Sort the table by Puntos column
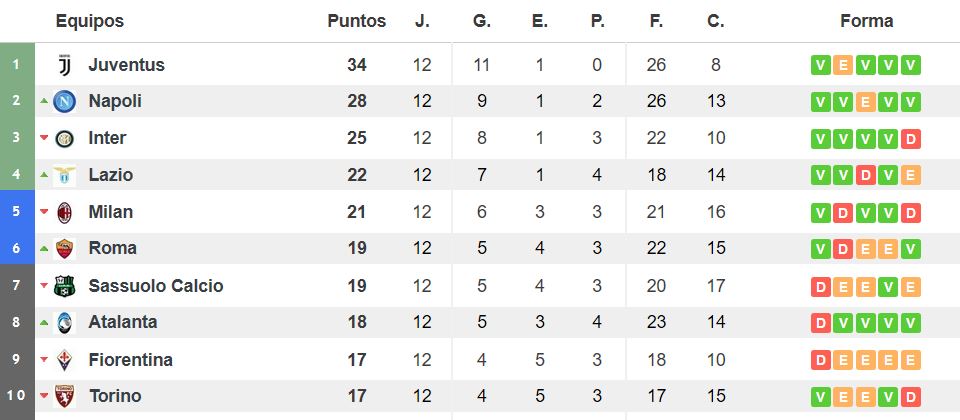The image size is (960, 420). 356,21
